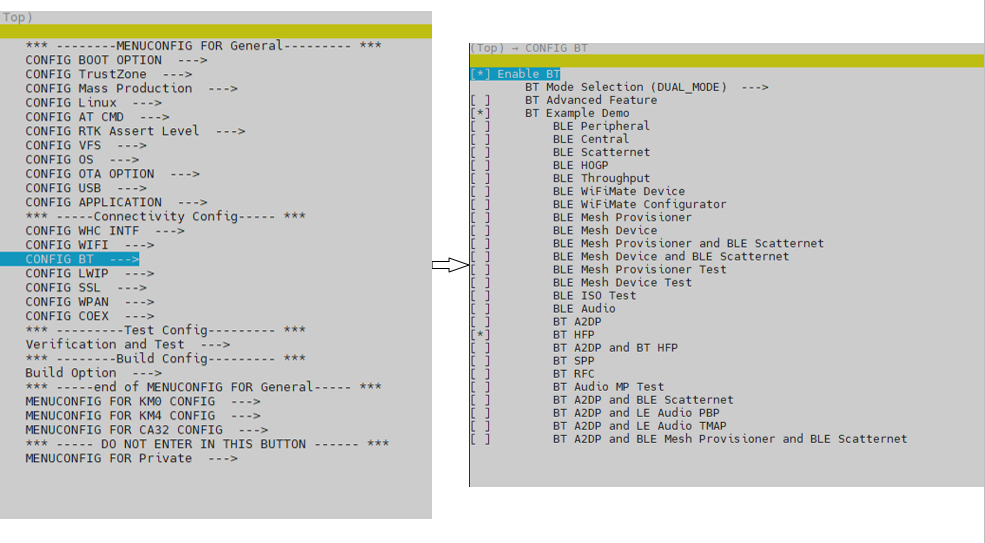Click the arrow between the two panels
The height and width of the screenshot is (543, 985).
coord(450,265)
